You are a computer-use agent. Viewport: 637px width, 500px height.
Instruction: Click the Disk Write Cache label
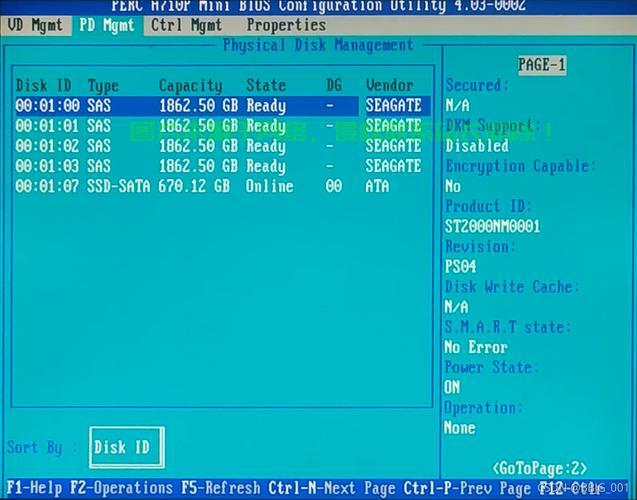coord(511,287)
